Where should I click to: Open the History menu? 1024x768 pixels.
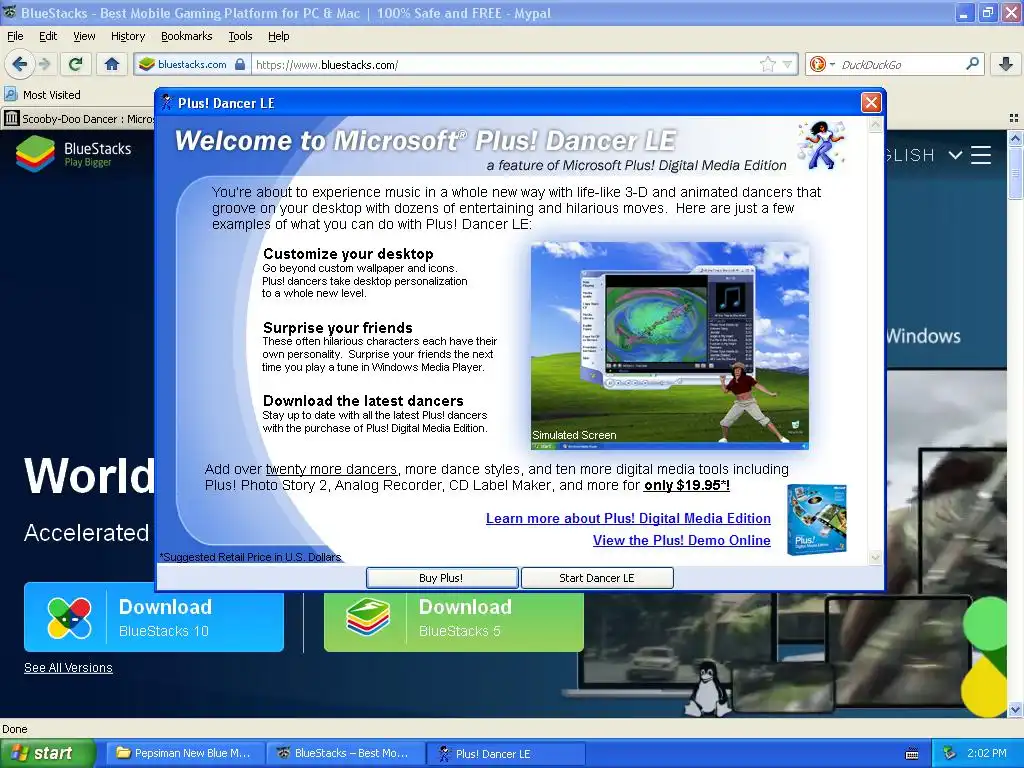[128, 36]
